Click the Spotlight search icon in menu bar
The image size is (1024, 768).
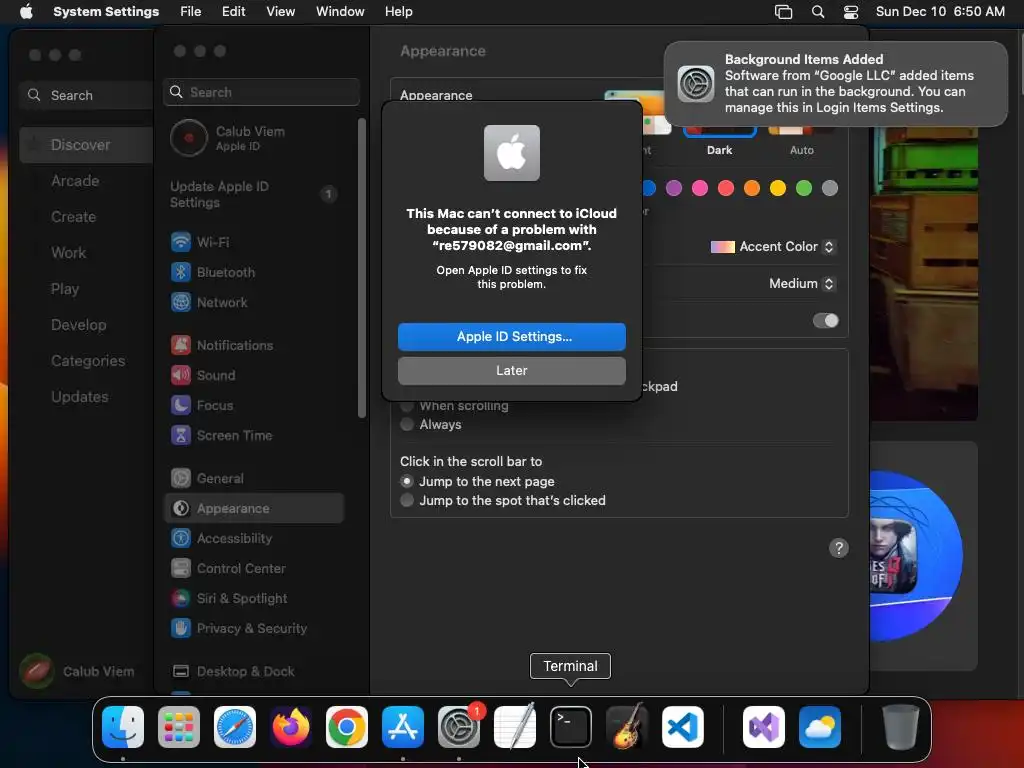tap(818, 12)
